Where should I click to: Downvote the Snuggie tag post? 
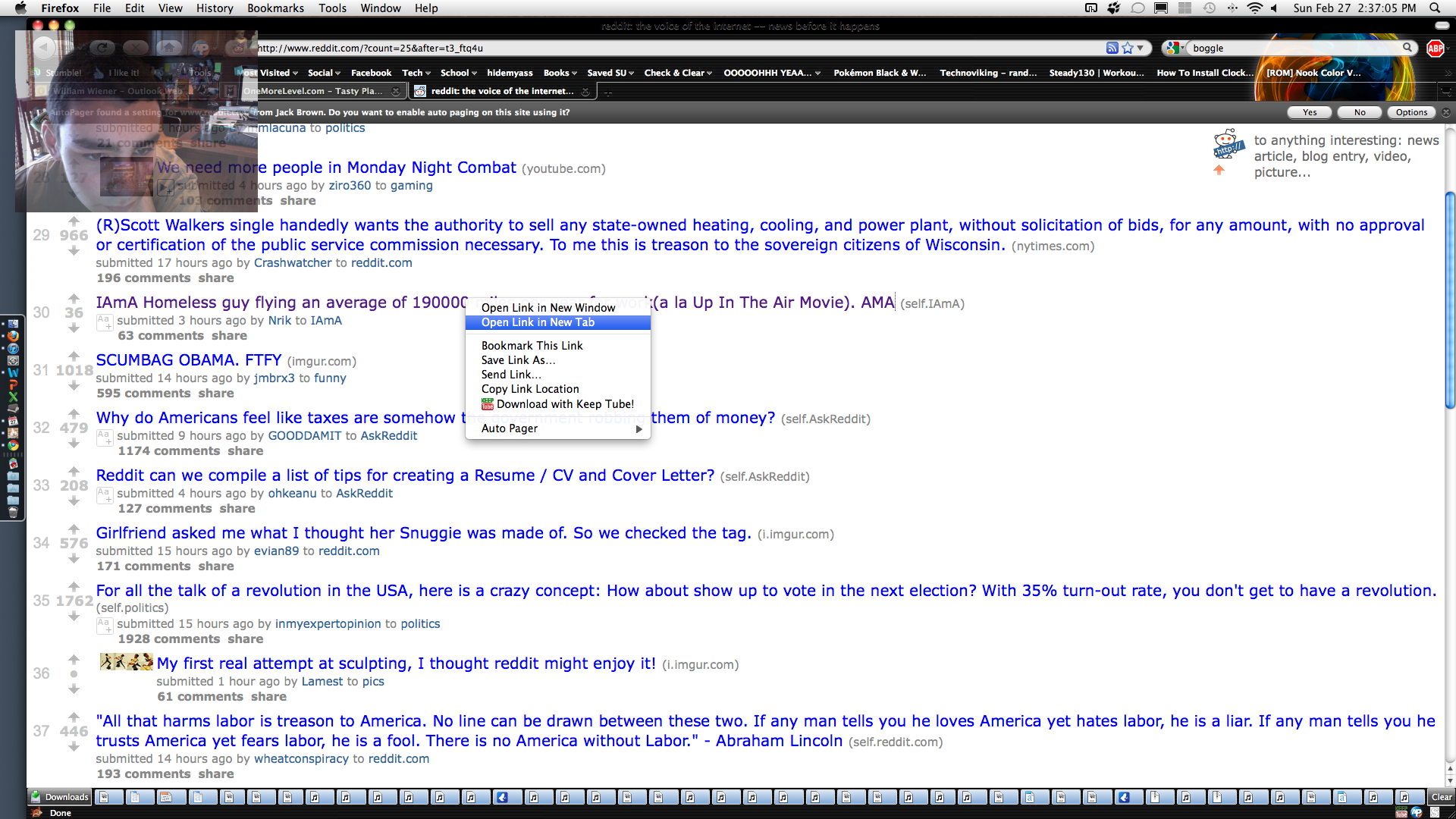click(74, 559)
